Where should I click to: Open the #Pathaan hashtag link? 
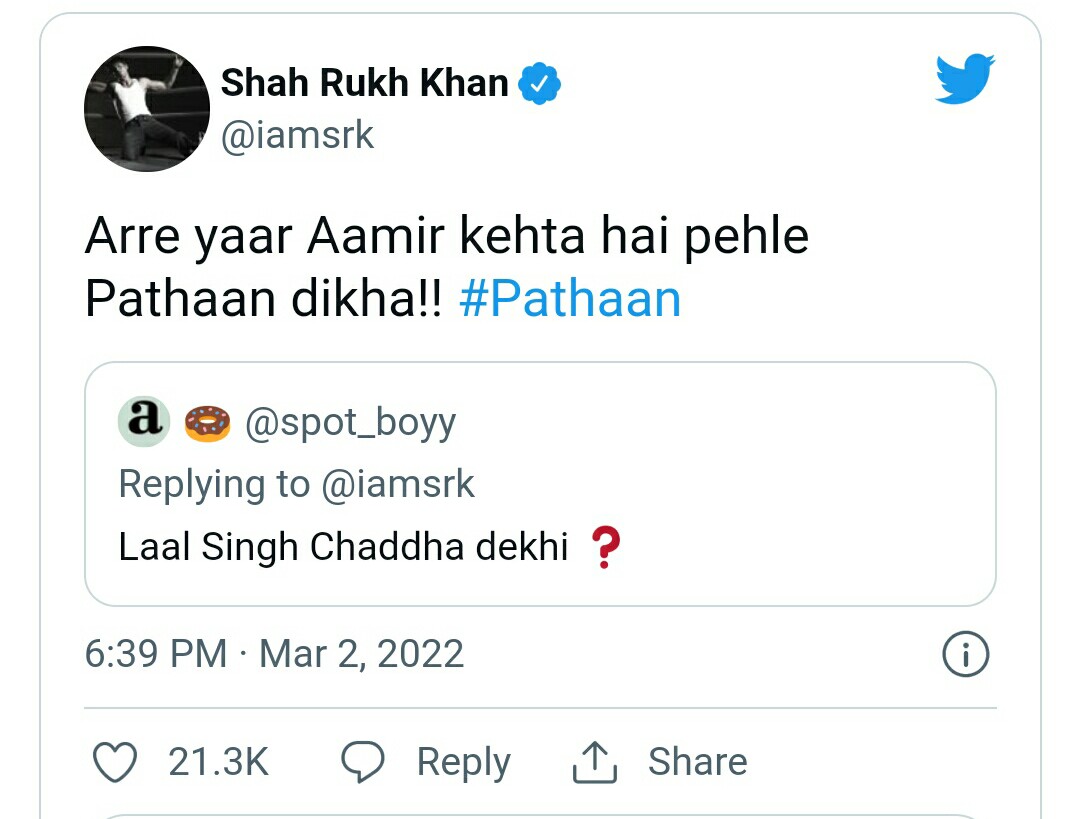[x=570, y=299]
